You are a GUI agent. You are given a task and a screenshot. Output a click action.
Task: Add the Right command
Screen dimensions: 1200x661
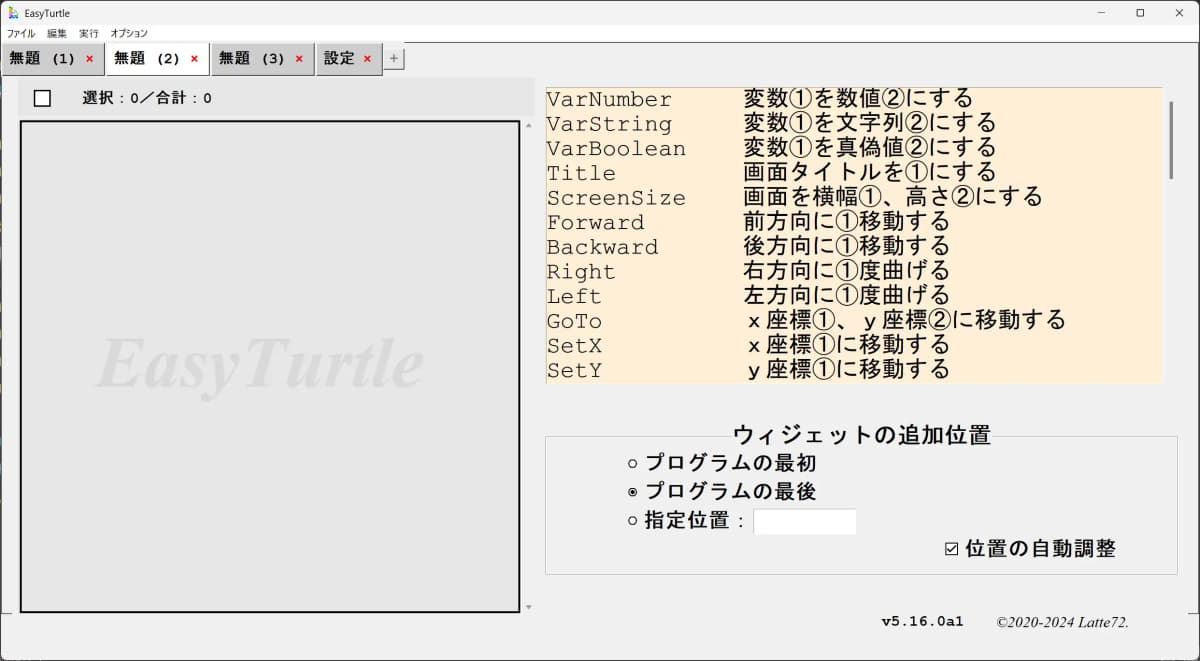[855, 272]
